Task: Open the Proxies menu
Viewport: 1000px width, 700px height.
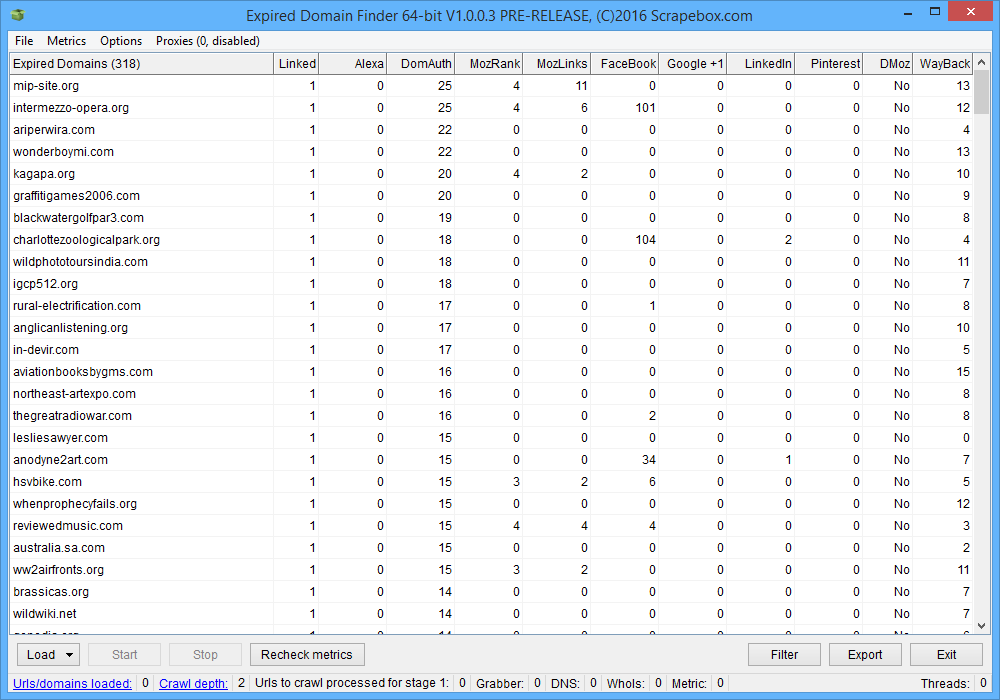Action: coord(207,41)
